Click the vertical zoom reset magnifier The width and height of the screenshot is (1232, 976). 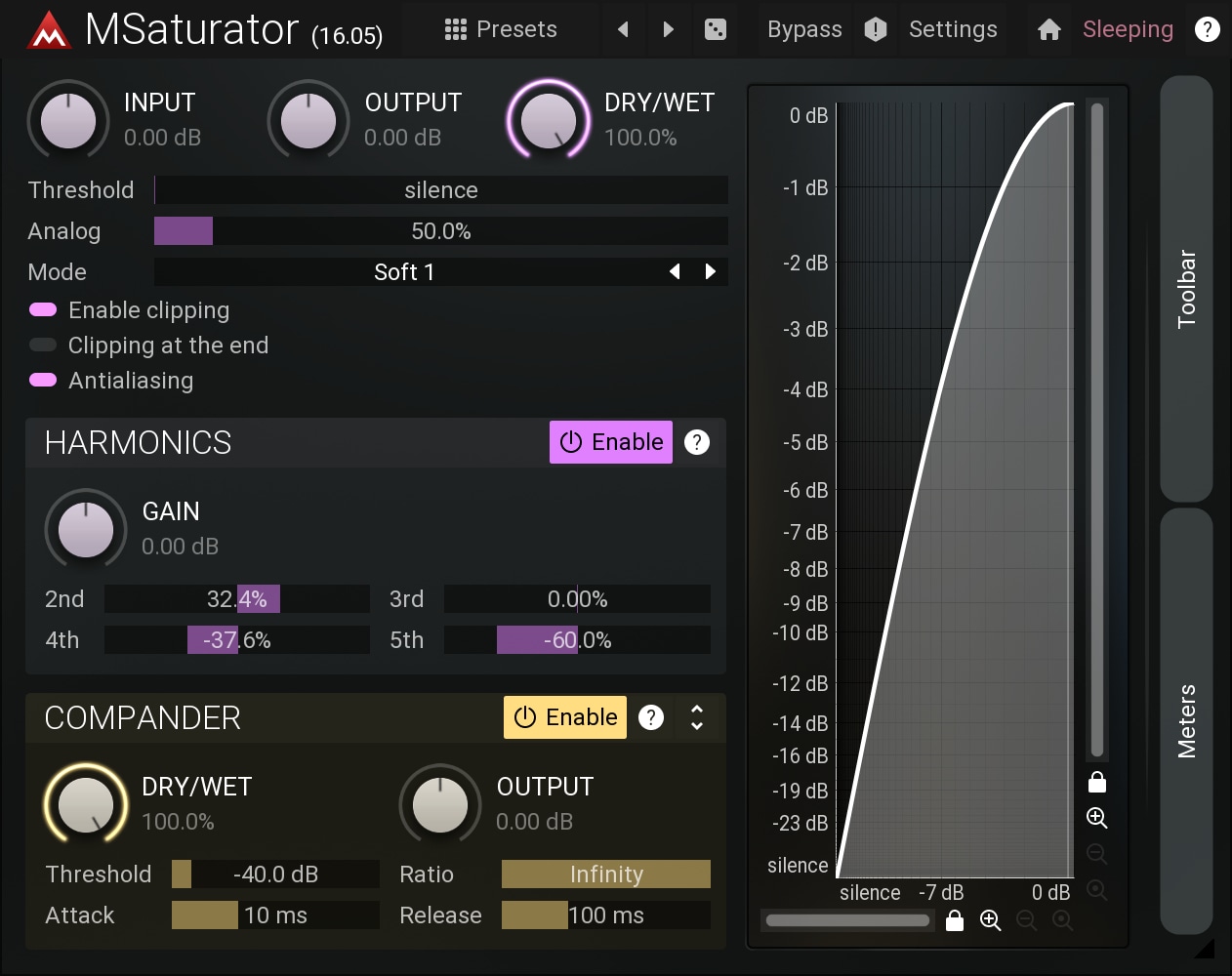point(1097,890)
